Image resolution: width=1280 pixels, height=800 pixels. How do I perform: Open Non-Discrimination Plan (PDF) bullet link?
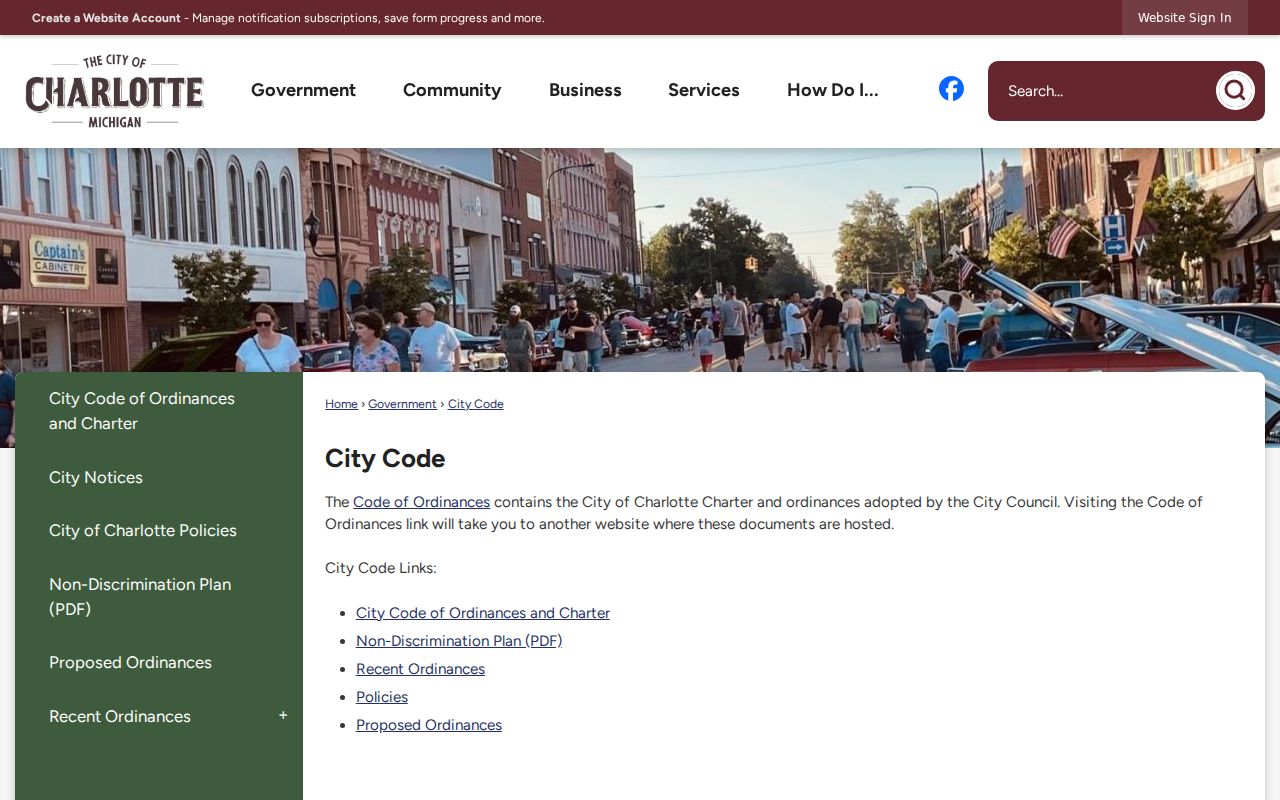pyautogui.click(x=459, y=641)
